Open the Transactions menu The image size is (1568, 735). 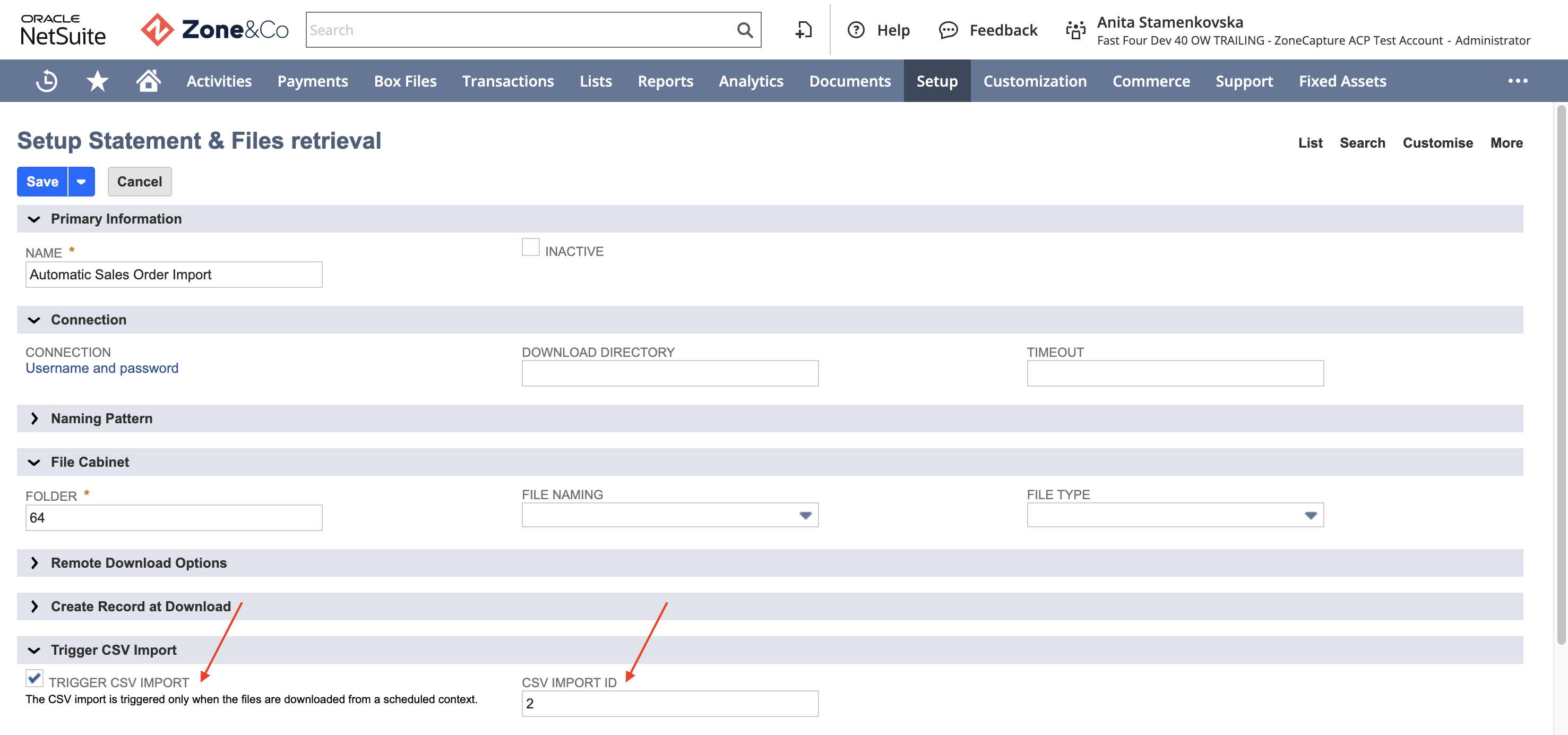(x=507, y=81)
